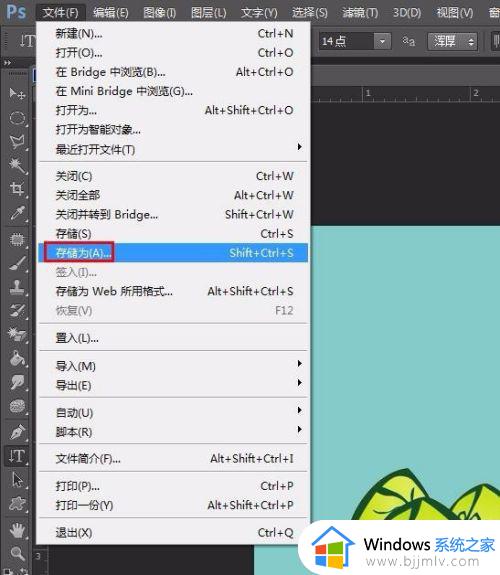
Task: Select the Magic Wand tool
Action: tap(17, 165)
